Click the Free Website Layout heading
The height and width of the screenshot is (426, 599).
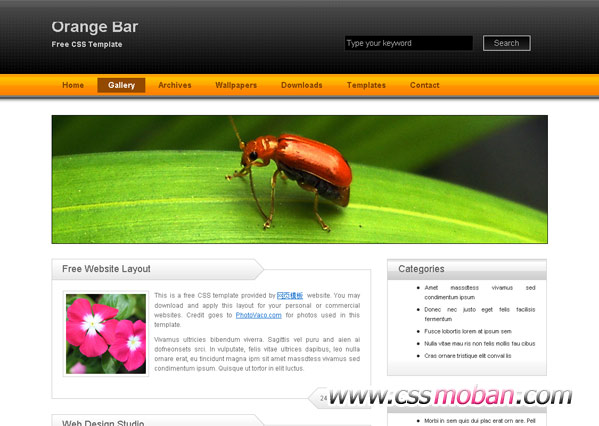click(106, 269)
